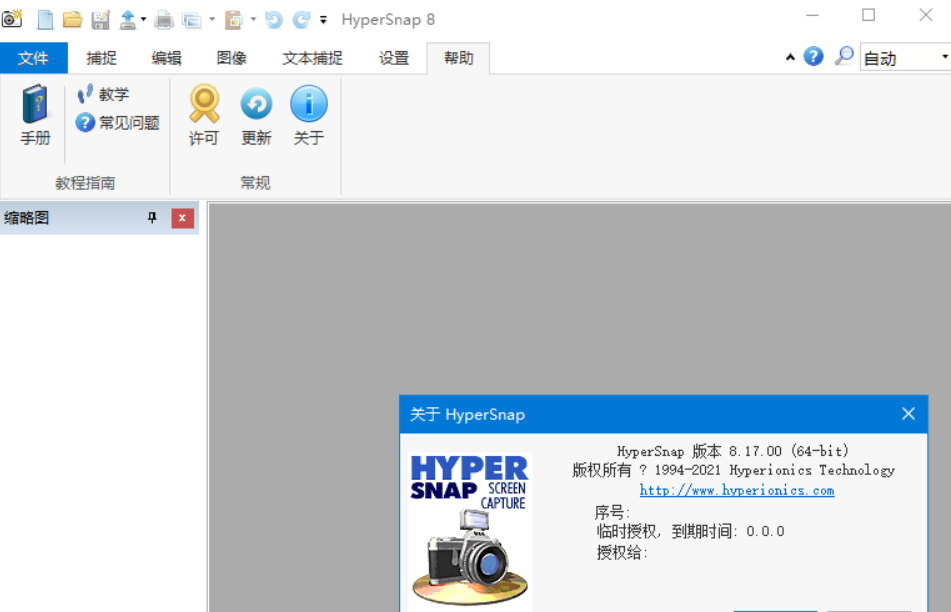The image size is (951, 612).
Task: Open dropdown beside the stacked windows icon
Action: (x=212, y=19)
